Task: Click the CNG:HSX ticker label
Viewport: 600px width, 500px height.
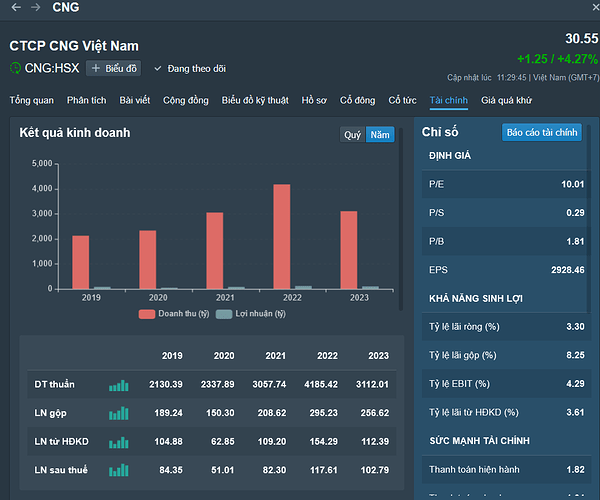Action: pos(52,68)
